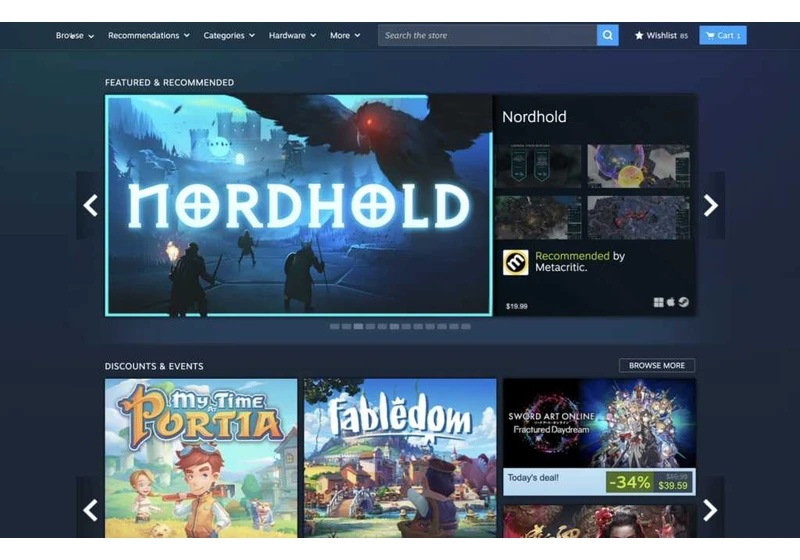Select Nordhold map screenshot below the banners one

click(538, 218)
